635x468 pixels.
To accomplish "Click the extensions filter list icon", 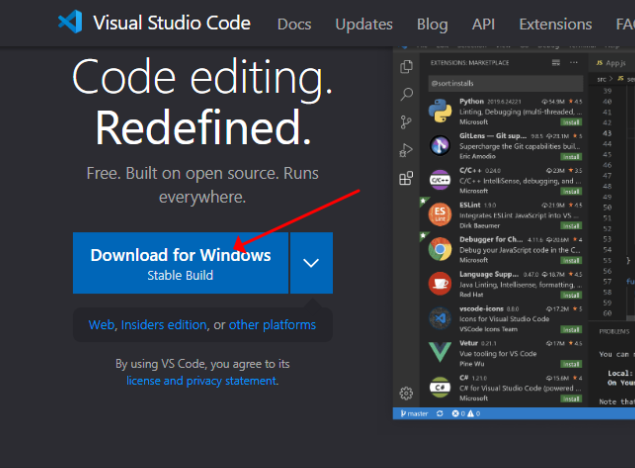I will pos(556,62).
